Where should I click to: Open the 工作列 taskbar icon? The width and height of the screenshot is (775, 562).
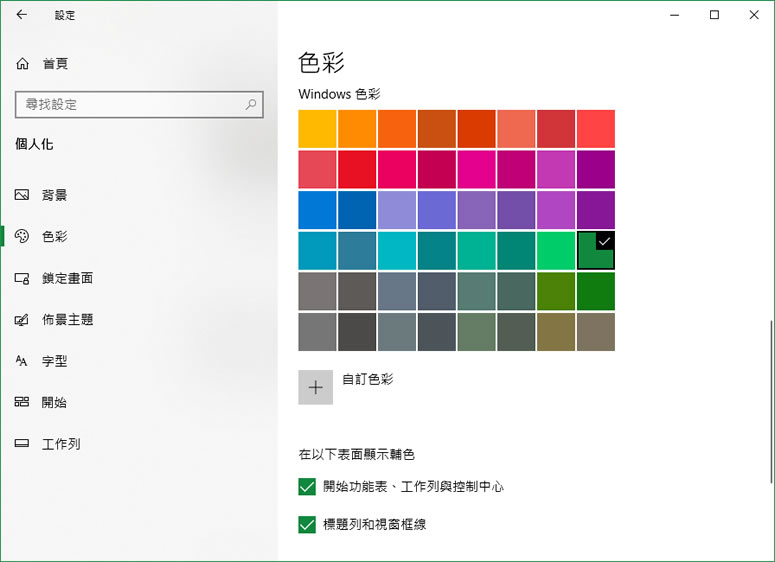click(22, 444)
